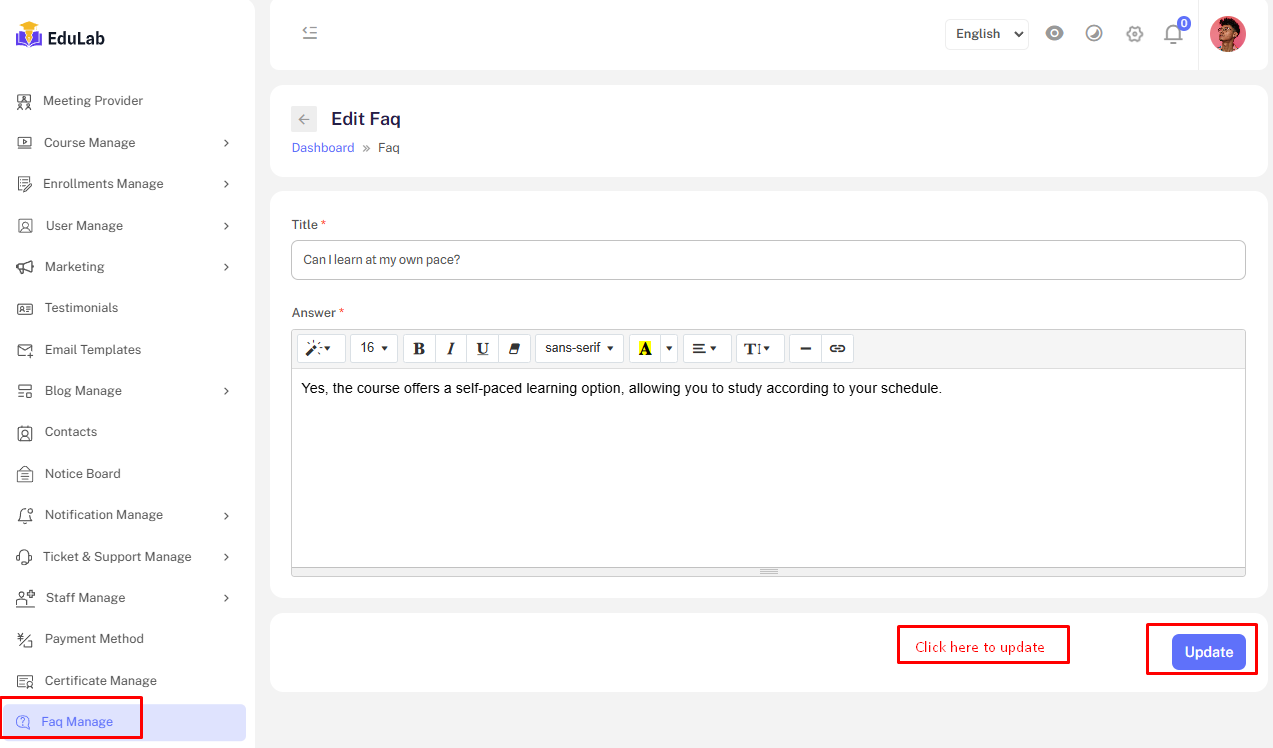Follow the Dashboard breadcrumb link
The height and width of the screenshot is (748, 1273).
click(323, 148)
